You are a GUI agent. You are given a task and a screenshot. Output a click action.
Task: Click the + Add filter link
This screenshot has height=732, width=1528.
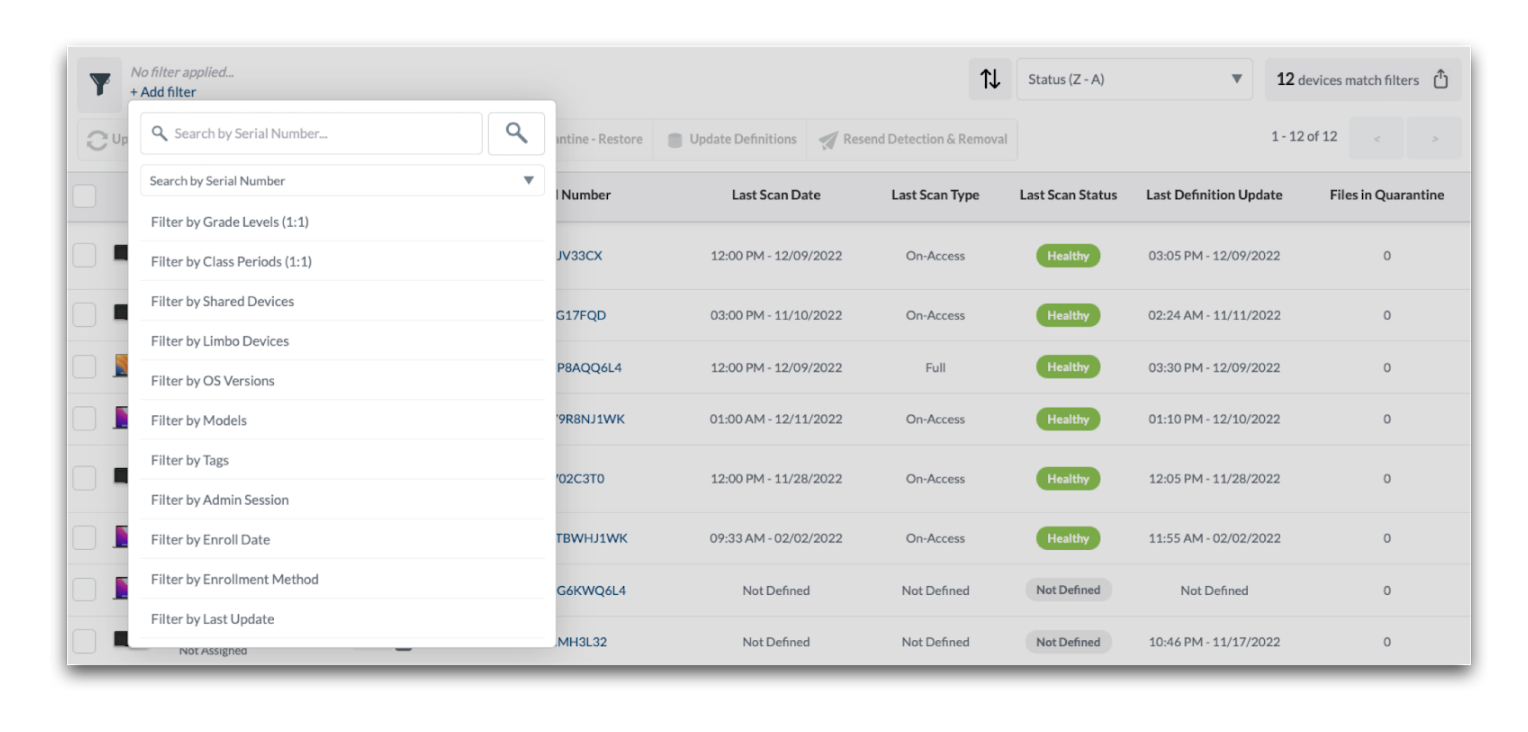pos(163,92)
